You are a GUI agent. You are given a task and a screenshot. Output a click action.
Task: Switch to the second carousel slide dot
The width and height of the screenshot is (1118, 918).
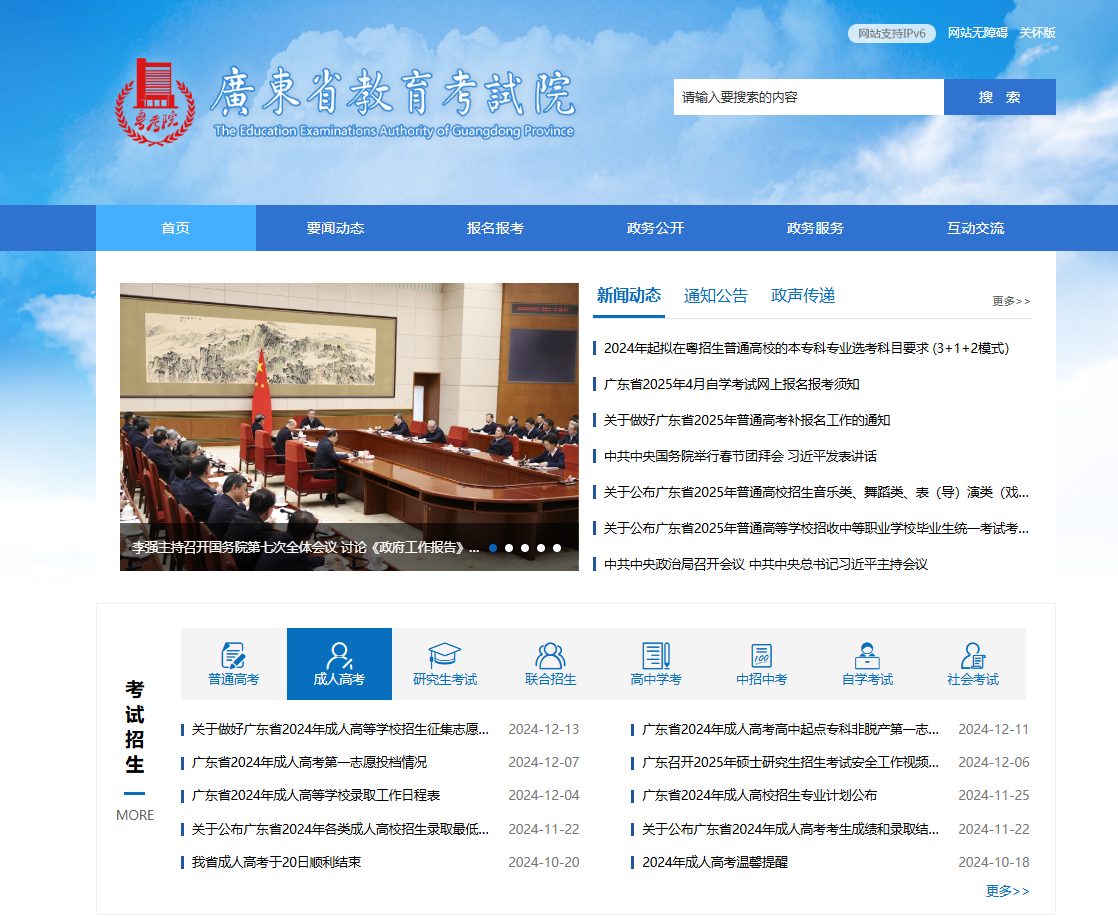click(x=509, y=548)
